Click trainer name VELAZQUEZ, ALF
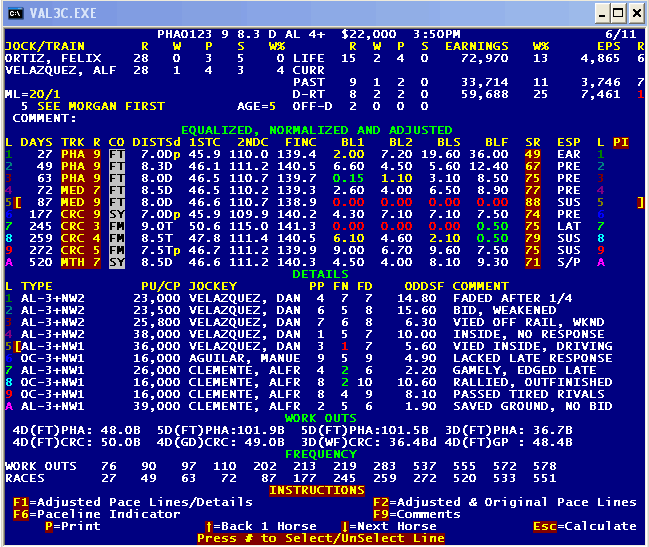 click(x=60, y=70)
